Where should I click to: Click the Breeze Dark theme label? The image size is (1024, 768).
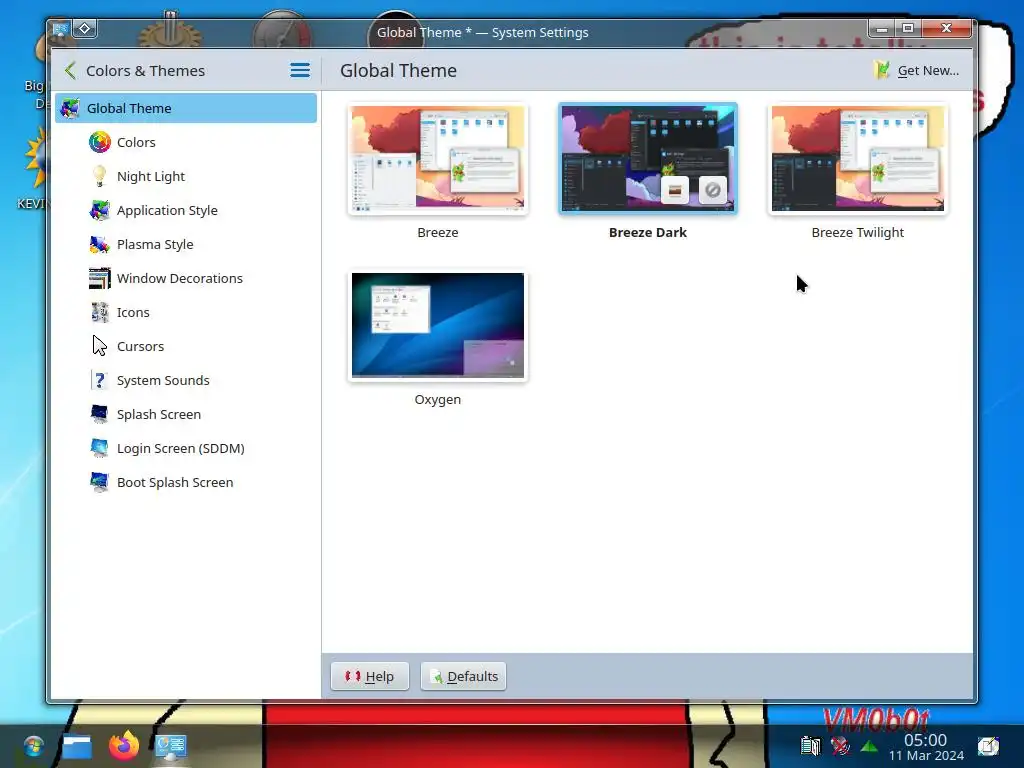pyautogui.click(x=648, y=232)
